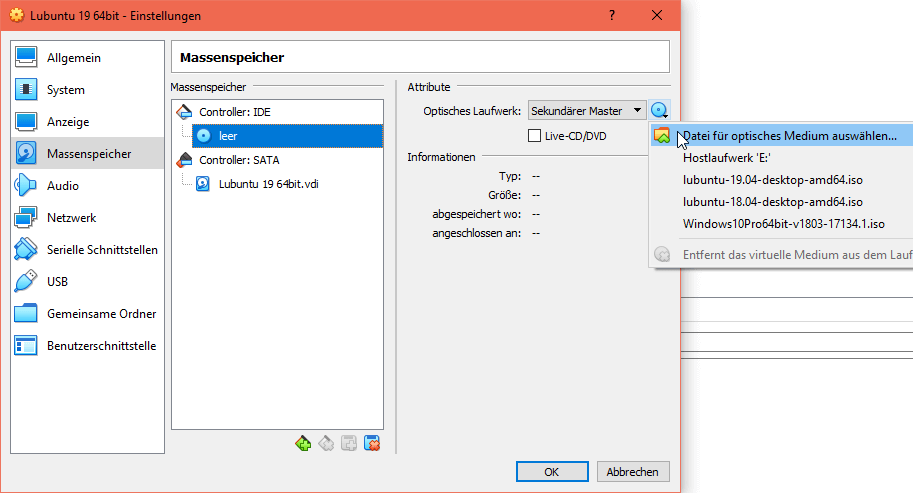Click the help question mark button

[611, 15]
